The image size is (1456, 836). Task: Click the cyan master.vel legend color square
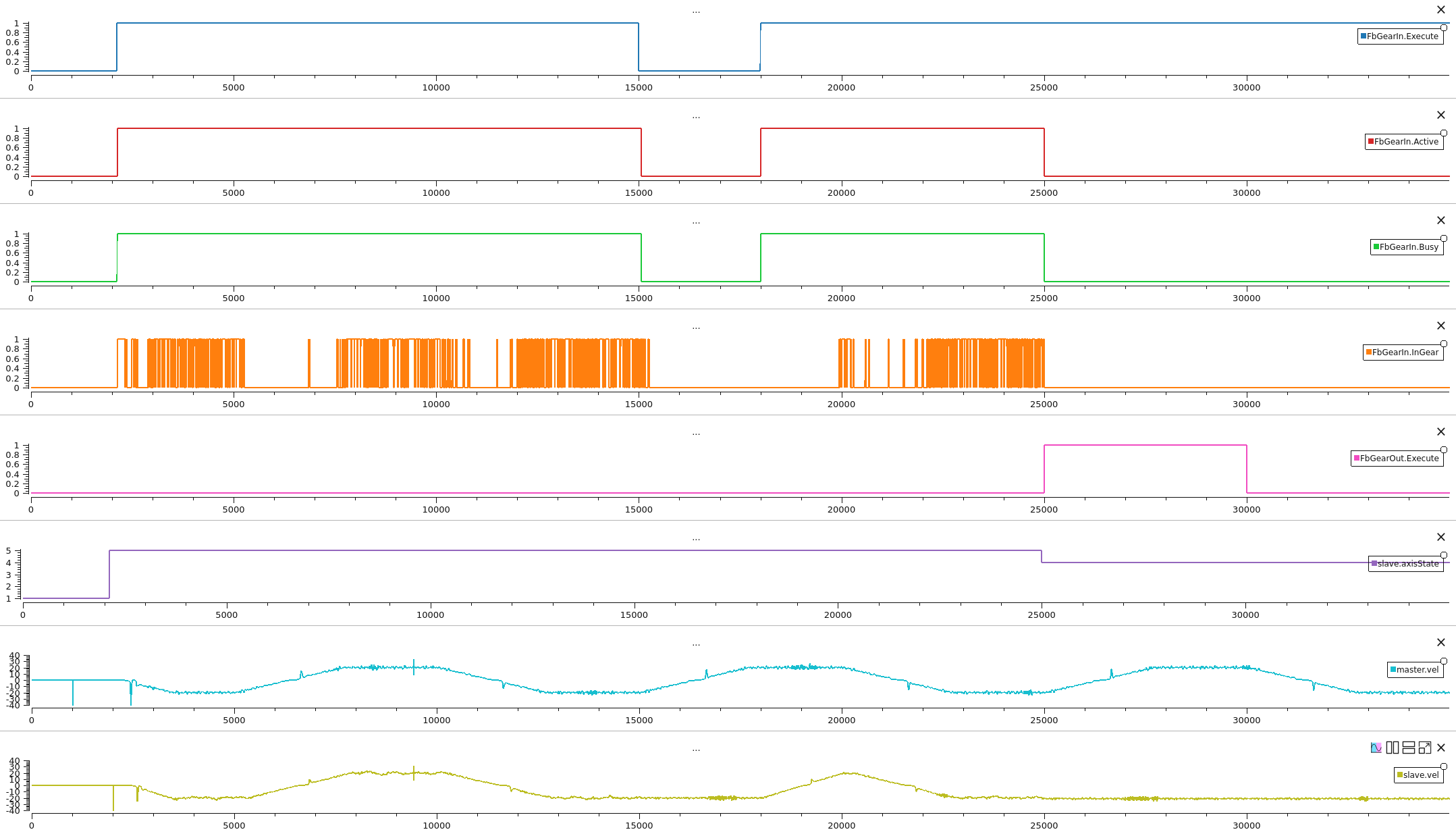[1393, 670]
